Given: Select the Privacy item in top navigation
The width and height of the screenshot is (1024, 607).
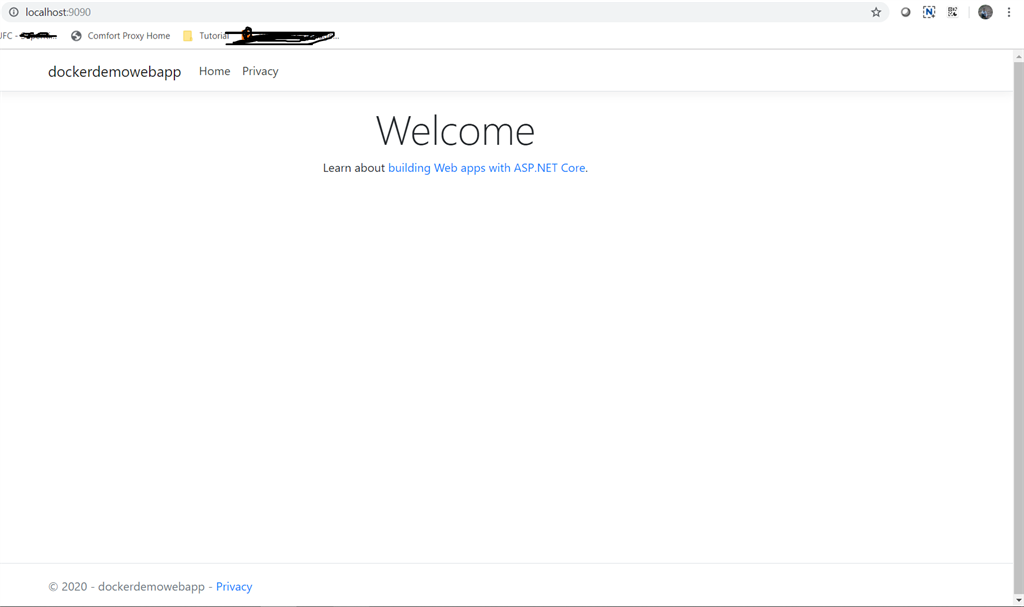Looking at the screenshot, I should (260, 71).
